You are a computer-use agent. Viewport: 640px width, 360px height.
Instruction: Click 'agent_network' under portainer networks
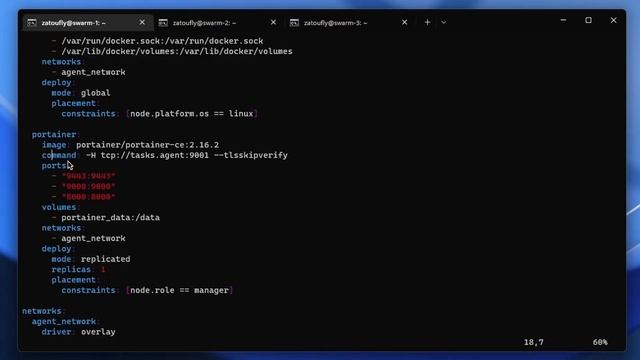[93, 238]
